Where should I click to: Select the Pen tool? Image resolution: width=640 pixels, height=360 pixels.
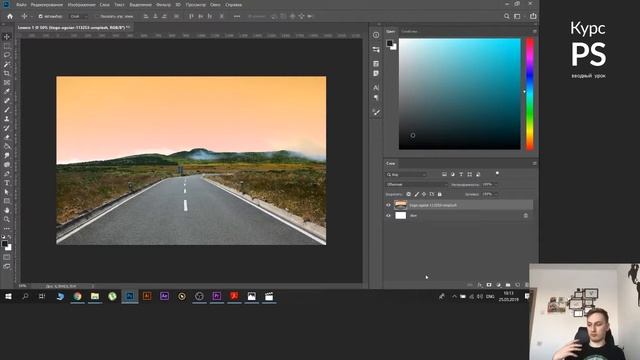7,173
